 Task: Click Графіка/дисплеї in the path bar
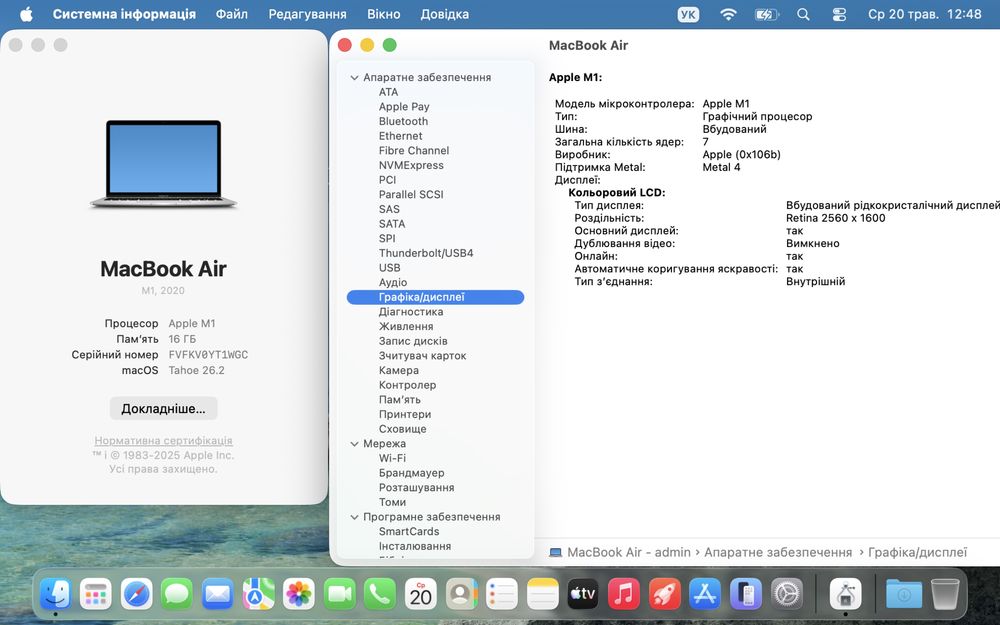click(x=917, y=552)
